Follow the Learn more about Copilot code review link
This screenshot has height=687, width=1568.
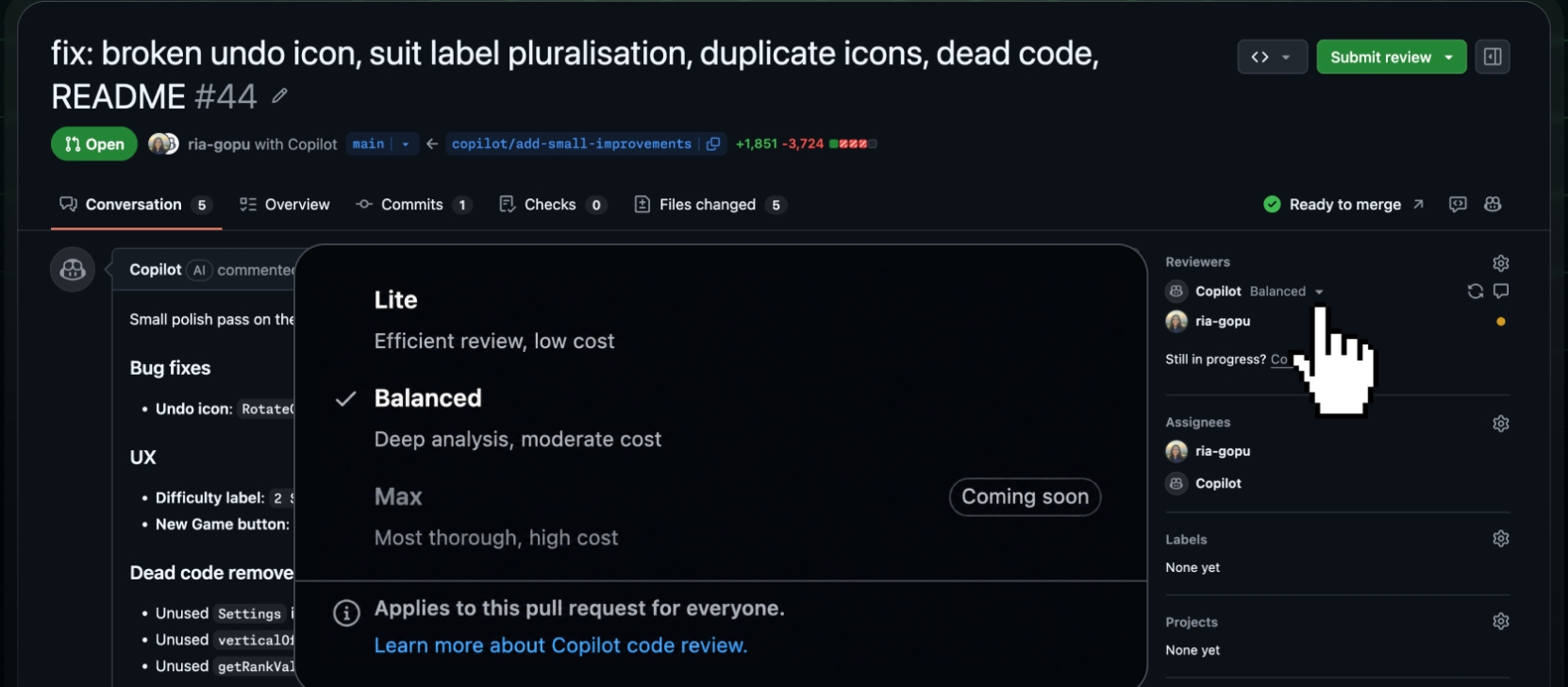pyautogui.click(x=560, y=645)
